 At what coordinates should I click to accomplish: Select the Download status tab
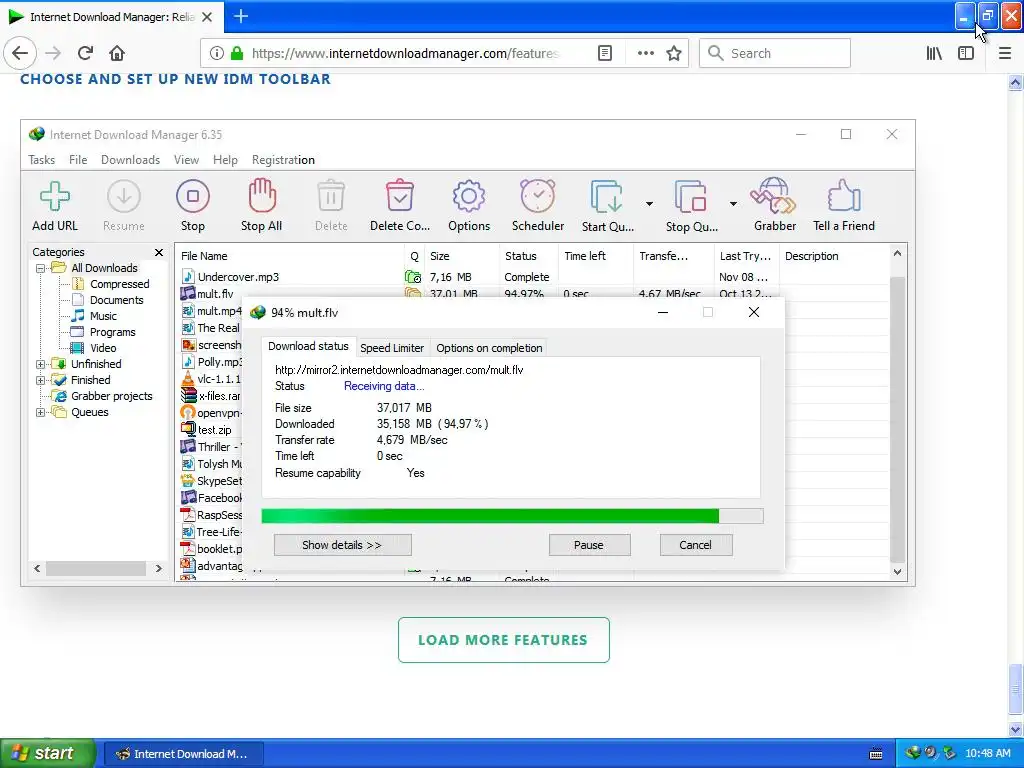tap(308, 346)
